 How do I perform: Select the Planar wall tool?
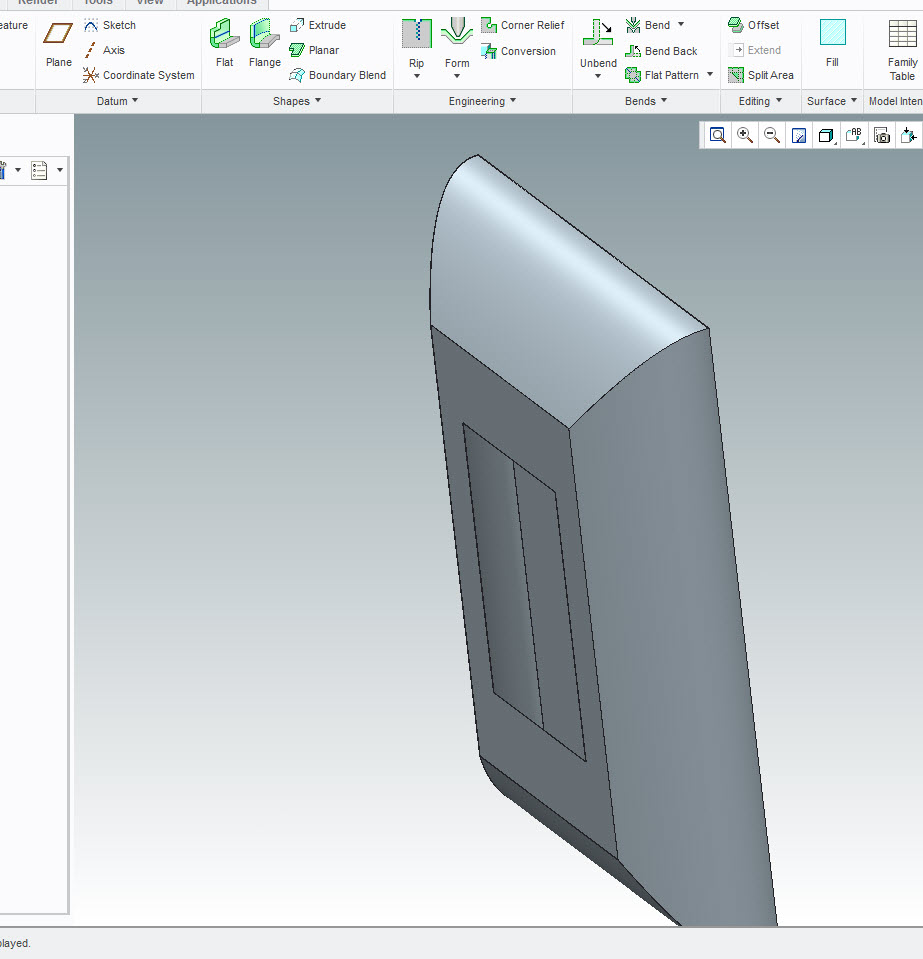(x=314, y=50)
